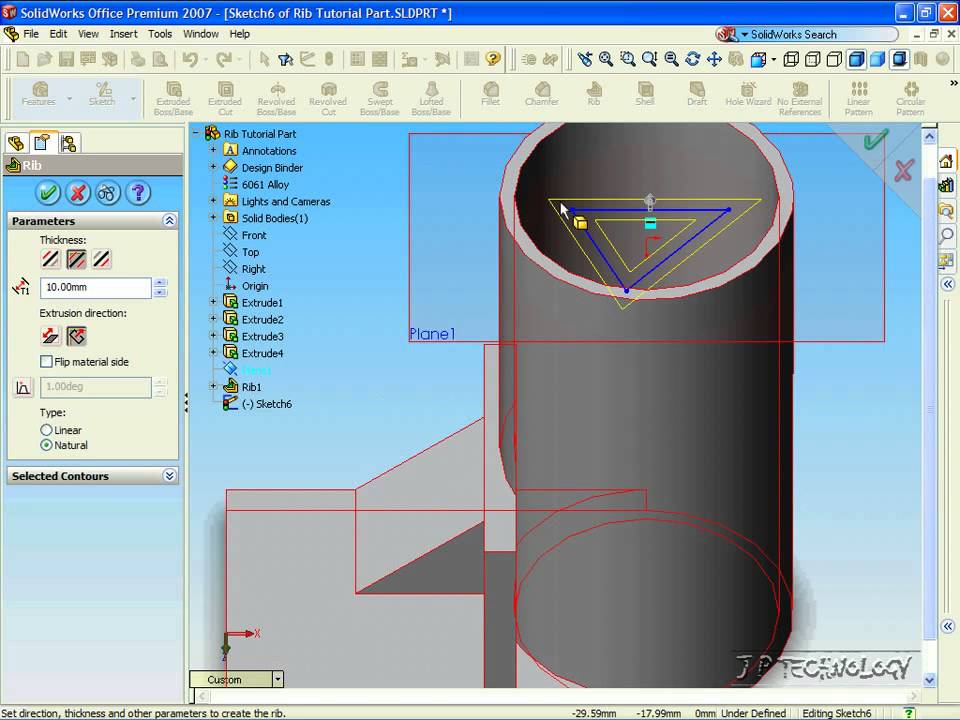Select the Linear type radio button
Viewport: 960px width, 720px height.
click(46, 430)
